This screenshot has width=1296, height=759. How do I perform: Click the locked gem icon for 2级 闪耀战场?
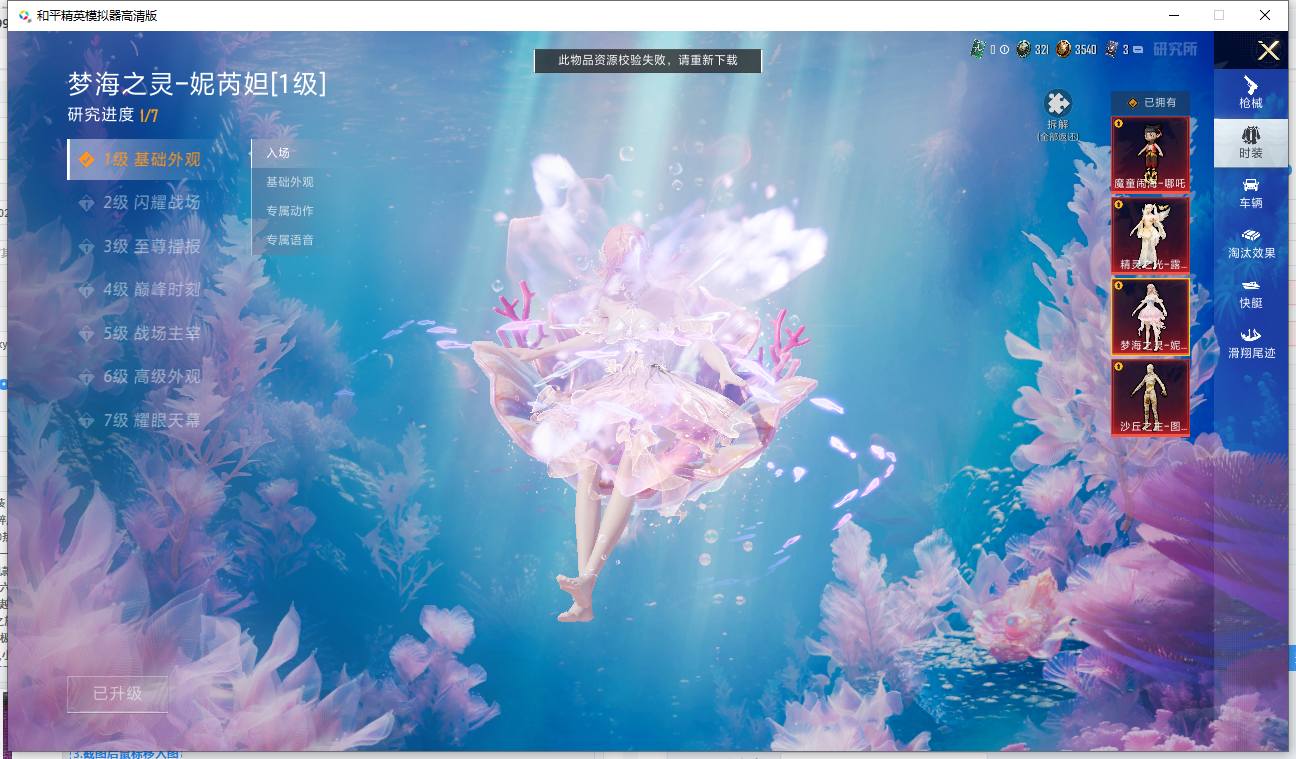pyautogui.click(x=87, y=202)
